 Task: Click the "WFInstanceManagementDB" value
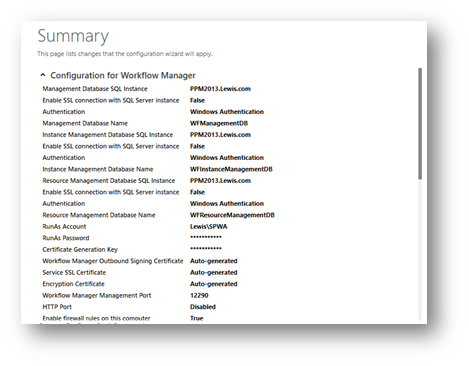231,169
